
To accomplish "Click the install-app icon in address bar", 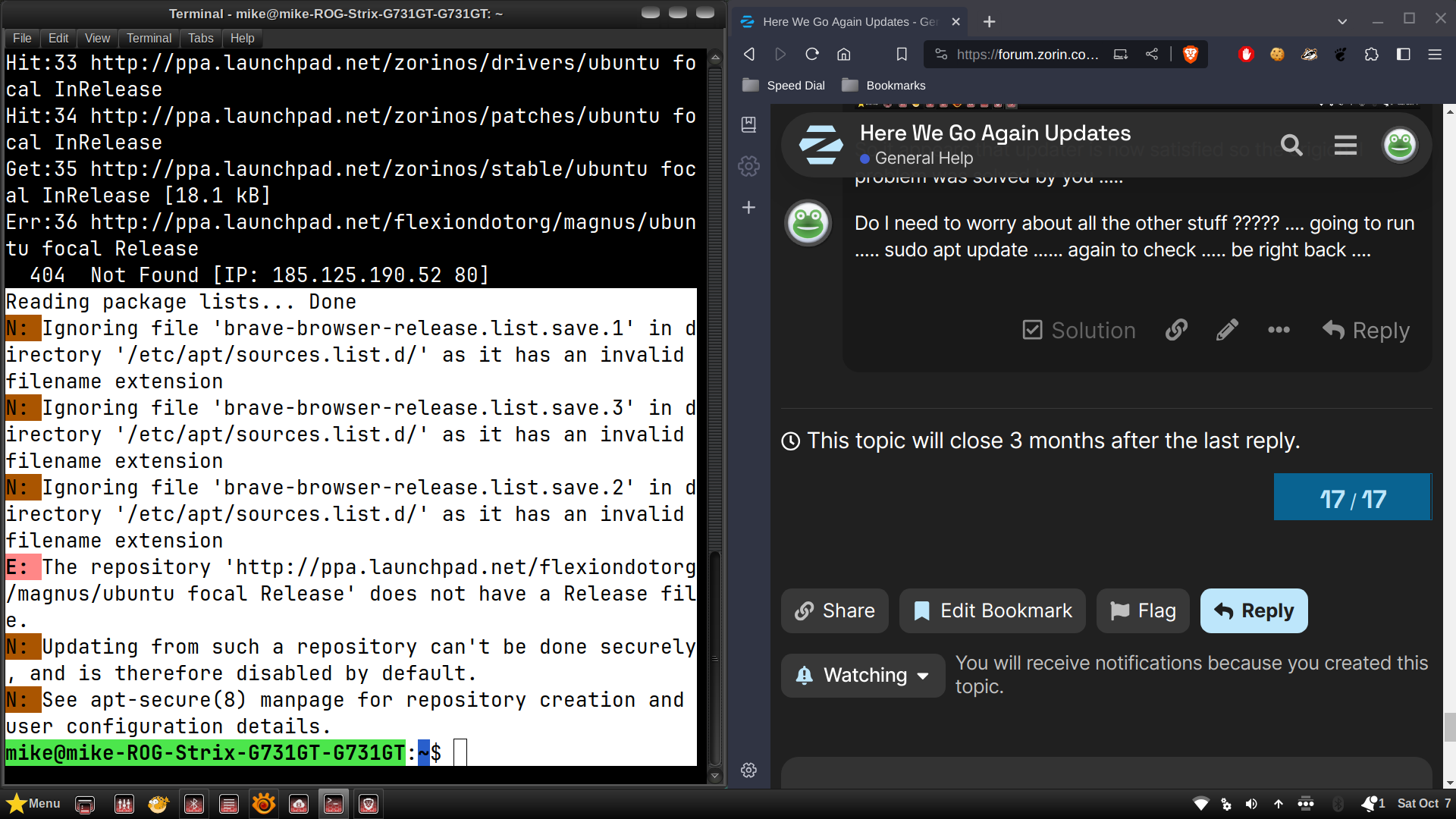I will [x=1120, y=54].
